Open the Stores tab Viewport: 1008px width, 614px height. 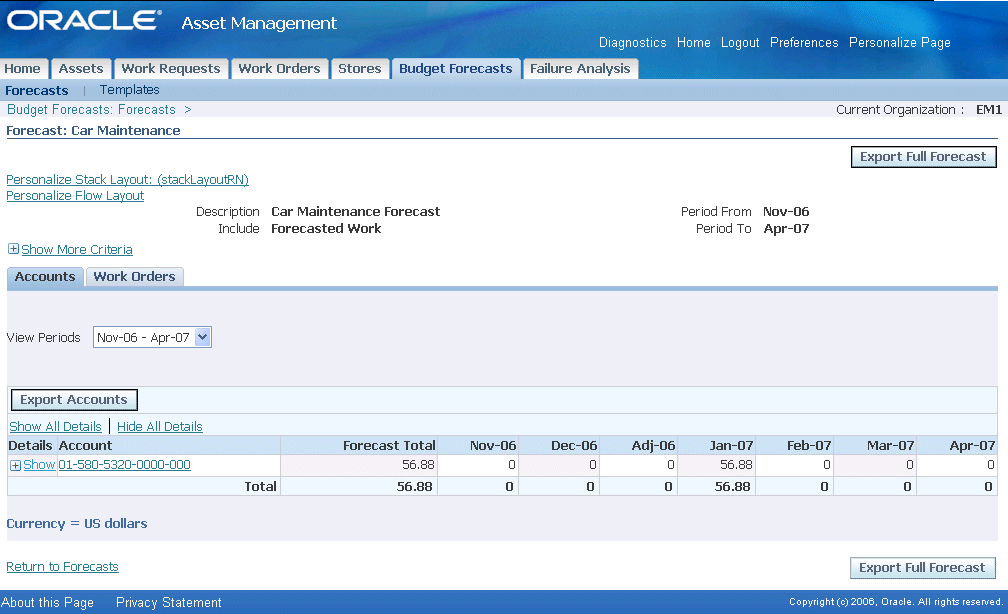pos(360,69)
